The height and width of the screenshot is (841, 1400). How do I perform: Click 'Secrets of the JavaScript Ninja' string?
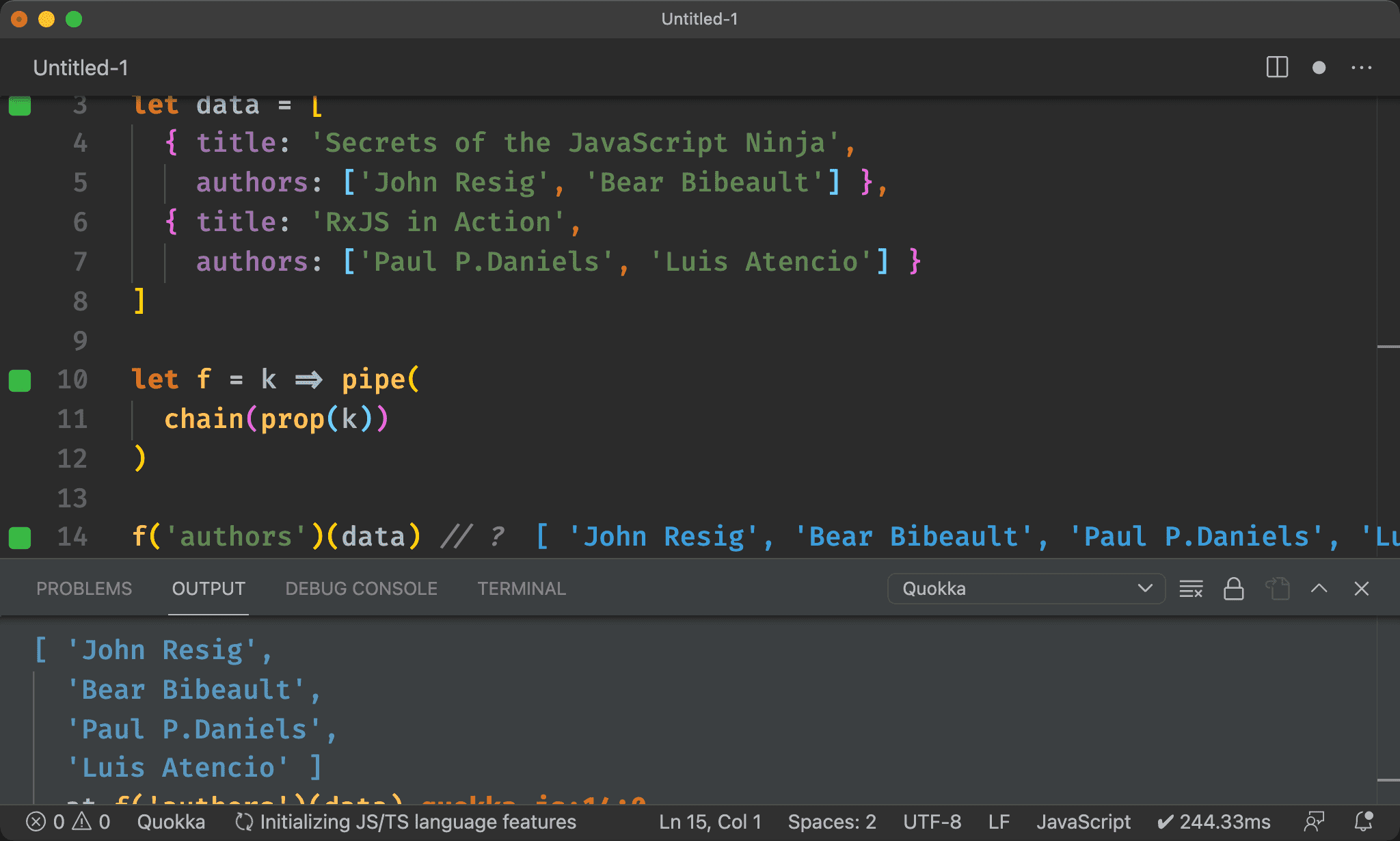(575, 143)
